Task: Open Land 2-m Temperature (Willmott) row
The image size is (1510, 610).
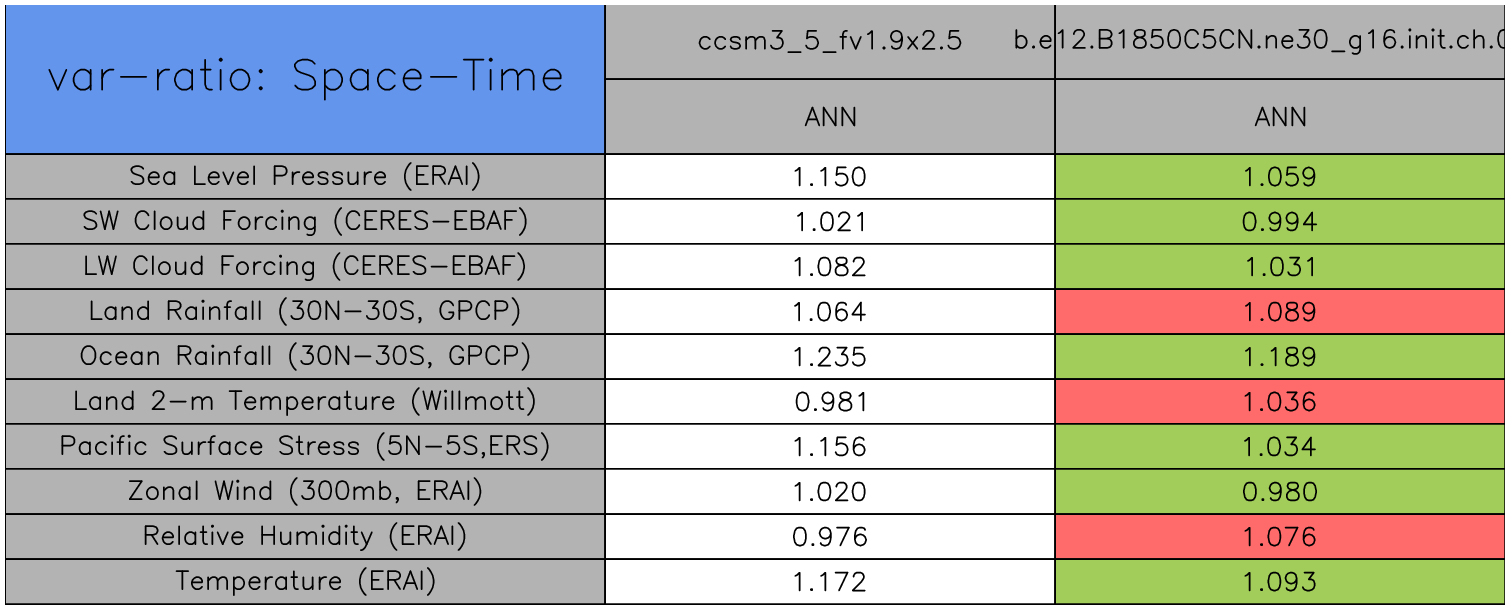Action: click(305, 402)
